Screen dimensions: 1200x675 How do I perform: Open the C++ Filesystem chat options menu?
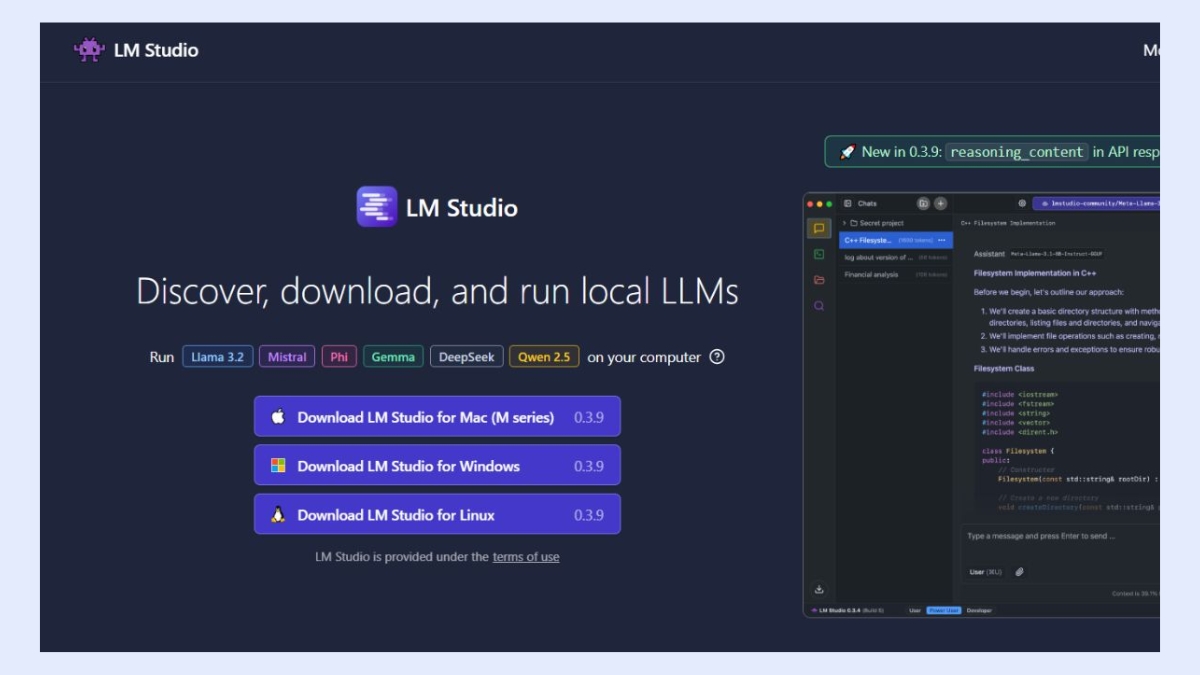(x=941, y=240)
